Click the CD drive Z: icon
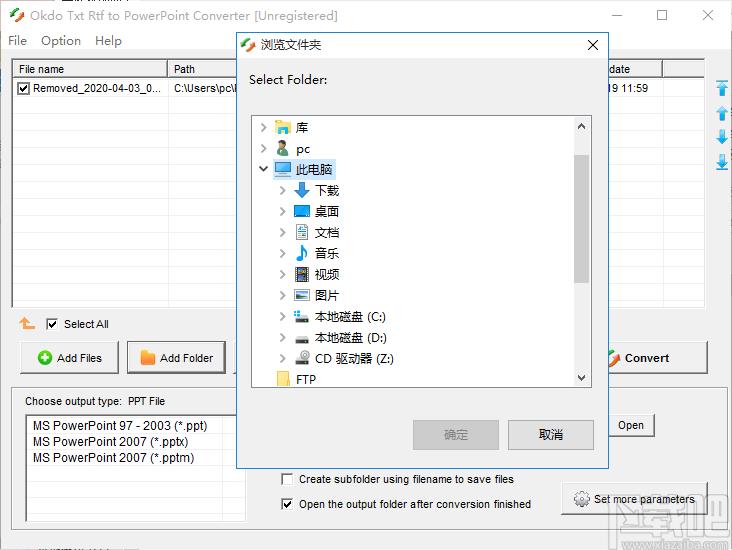Viewport: 732px width, 550px height. tap(303, 358)
